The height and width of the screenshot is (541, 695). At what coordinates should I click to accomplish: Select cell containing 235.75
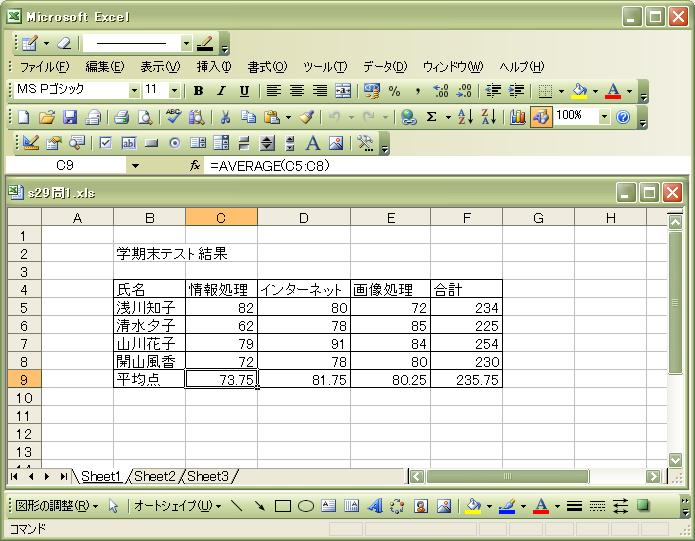(x=466, y=380)
